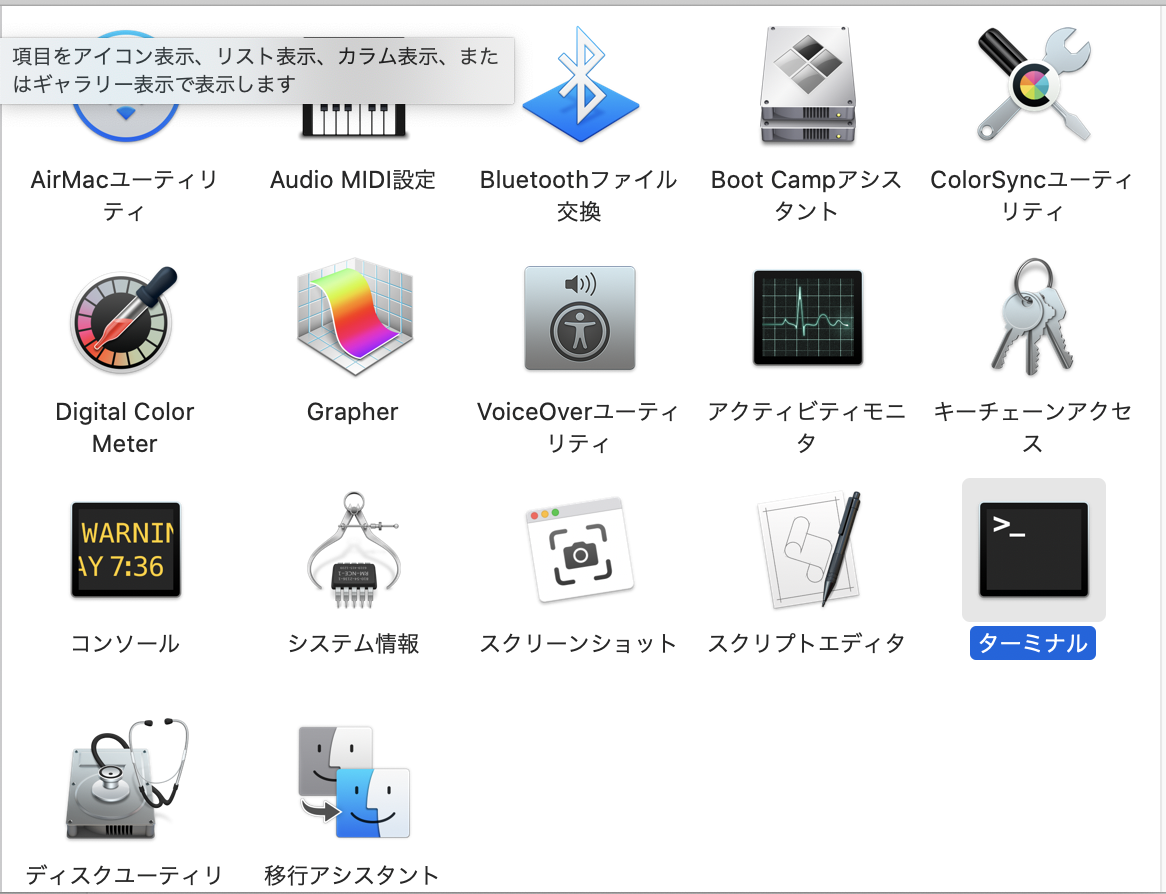Screen dimensions: 1166x894
Task: Click the Audio MIDI設定 piano icon
Action: (x=354, y=120)
